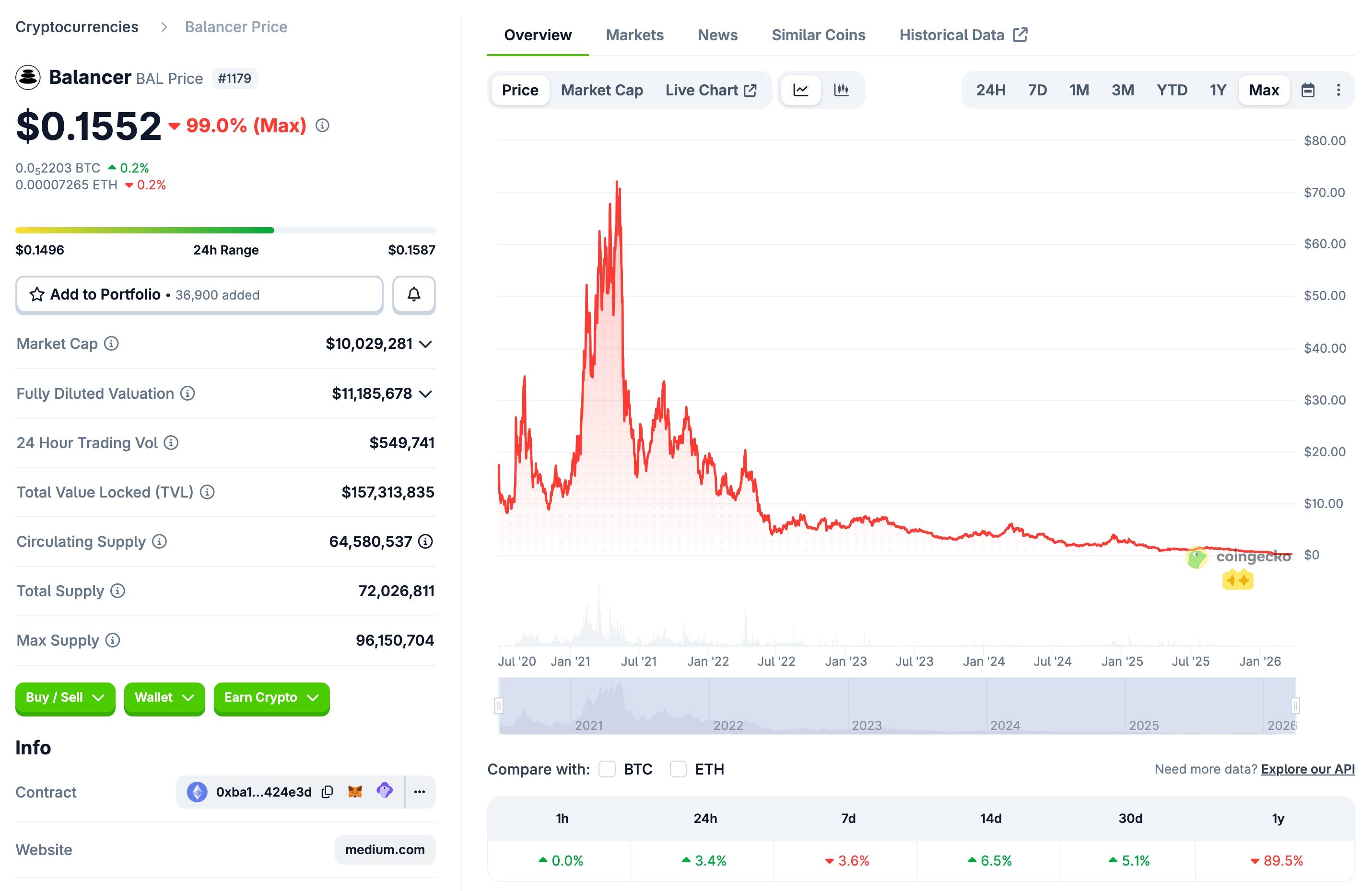
Task: Click the MetaMask fox icon
Action: pyautogui.click(x=355, y=792)
